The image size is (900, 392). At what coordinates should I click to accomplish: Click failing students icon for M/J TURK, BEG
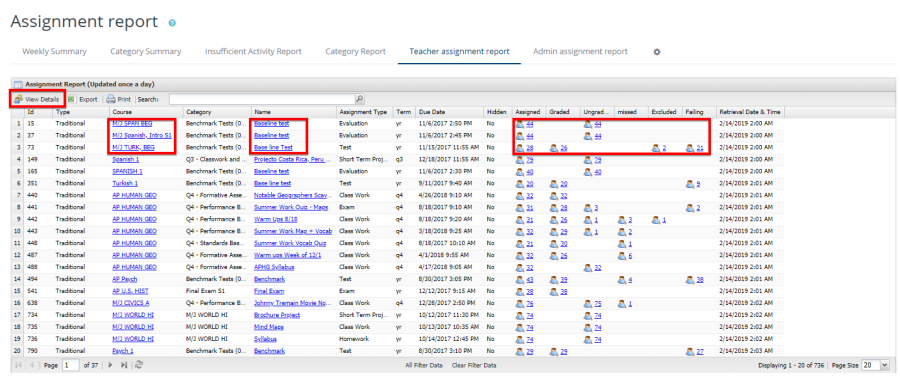[690, 148]
